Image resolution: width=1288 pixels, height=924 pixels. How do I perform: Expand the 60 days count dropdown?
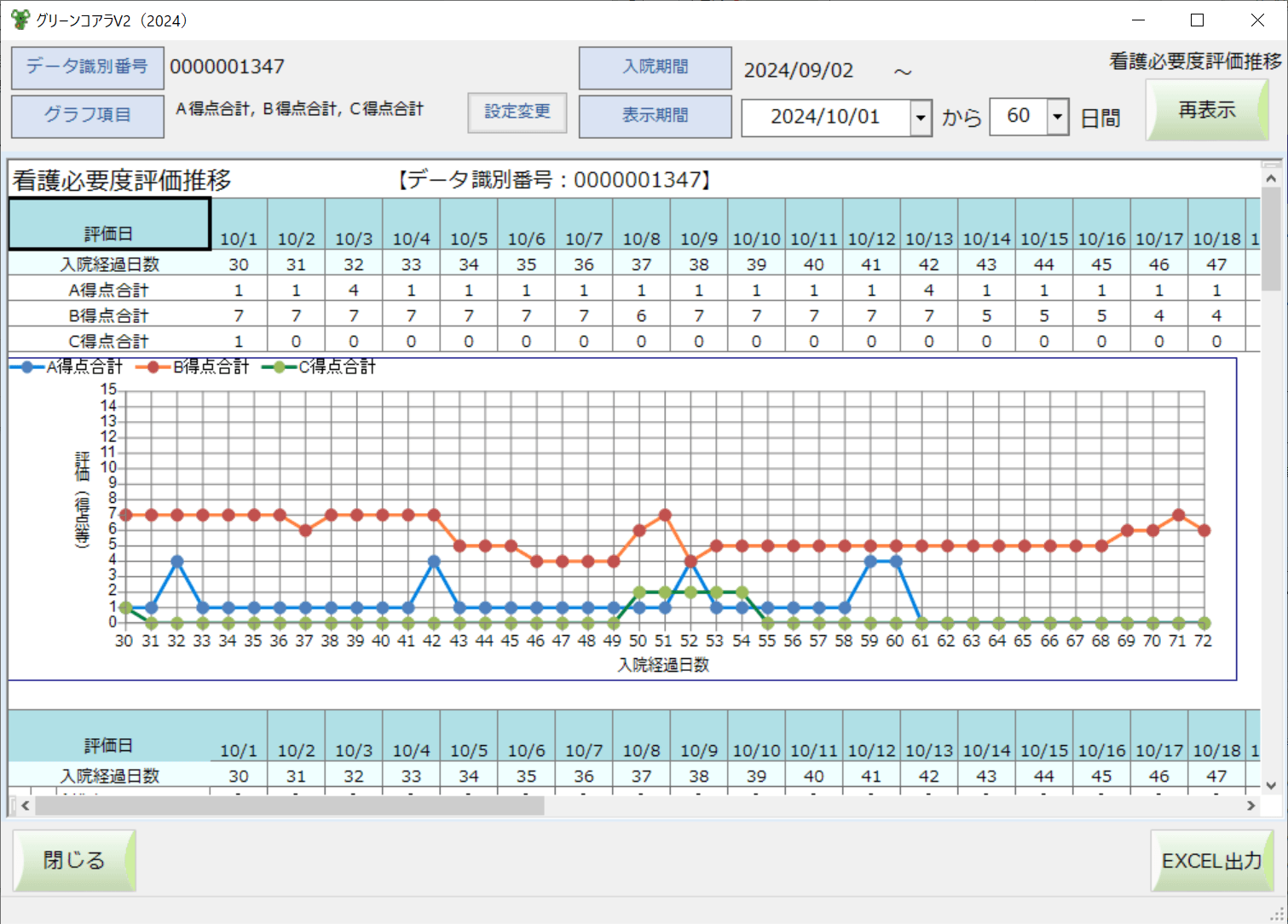tap(1057, 117)
